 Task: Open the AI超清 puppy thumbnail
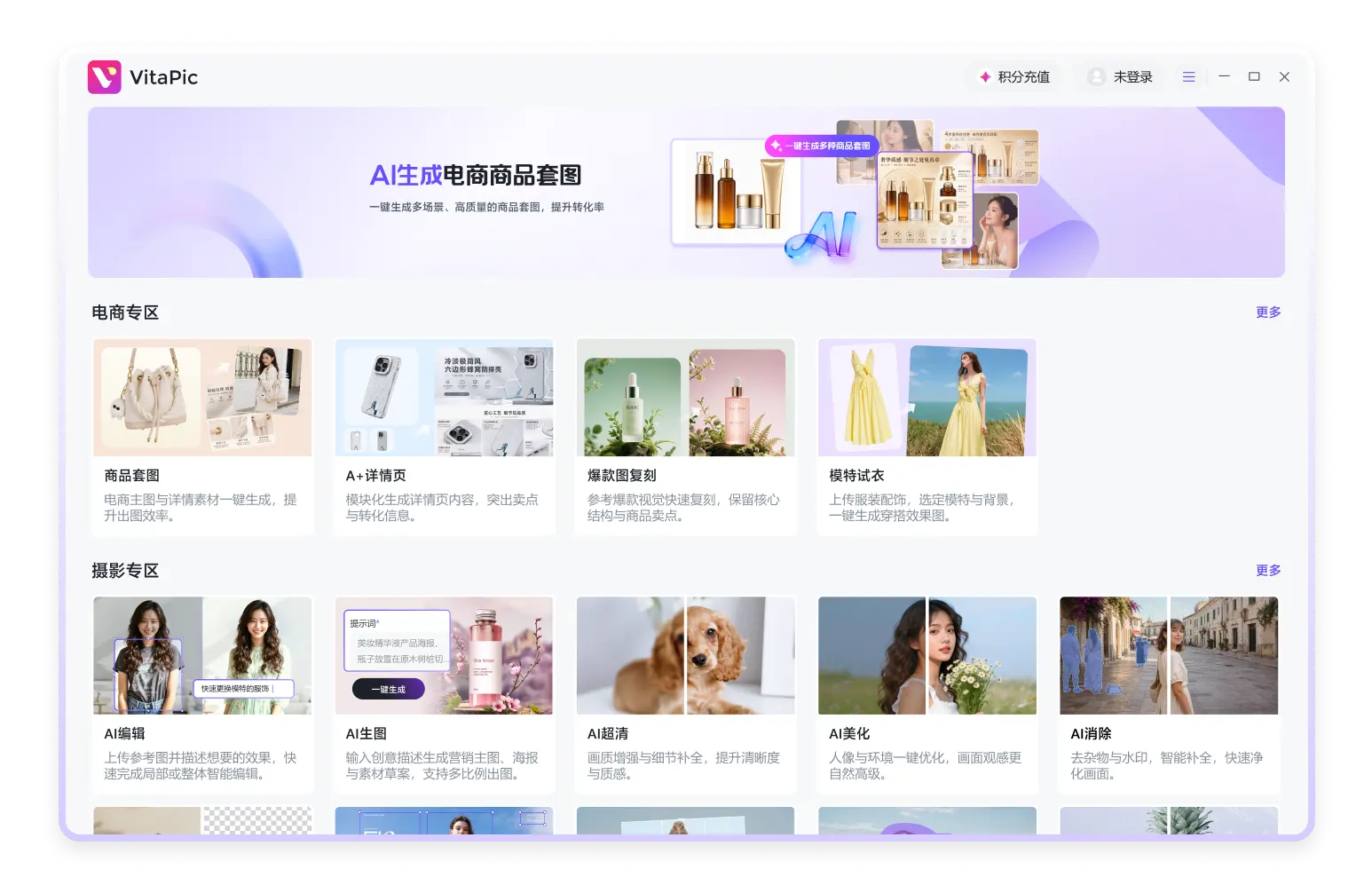click(x=686, y=656)
